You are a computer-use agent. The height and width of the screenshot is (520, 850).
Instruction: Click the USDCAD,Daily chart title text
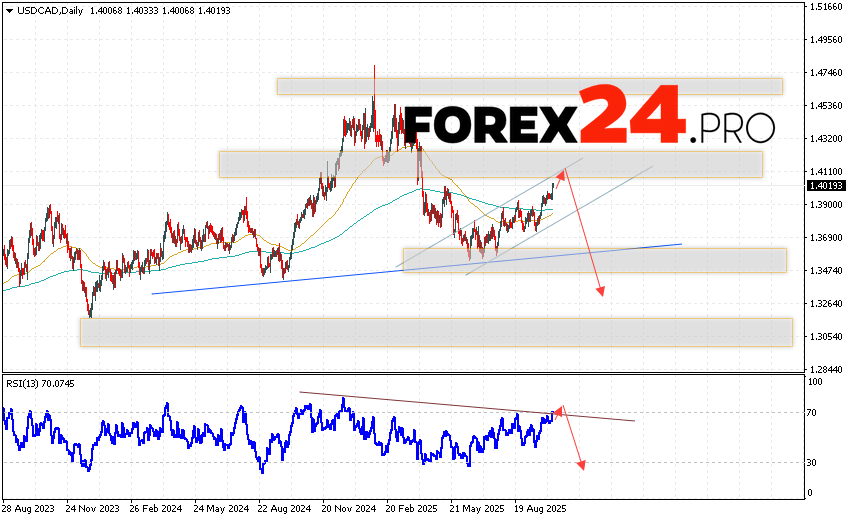click(41, 9)
